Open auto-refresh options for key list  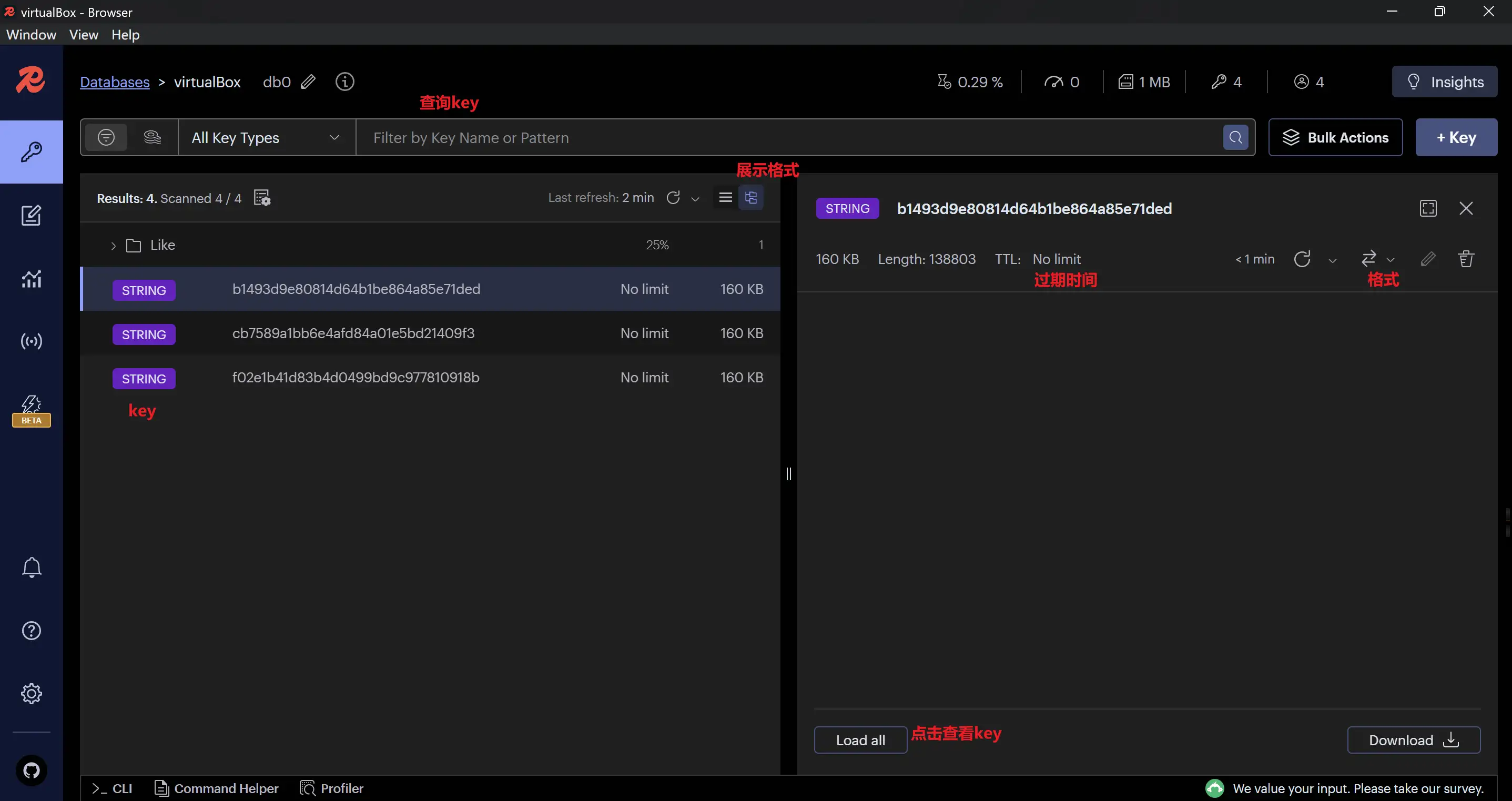pyautogui.click(x=695, y=199)
